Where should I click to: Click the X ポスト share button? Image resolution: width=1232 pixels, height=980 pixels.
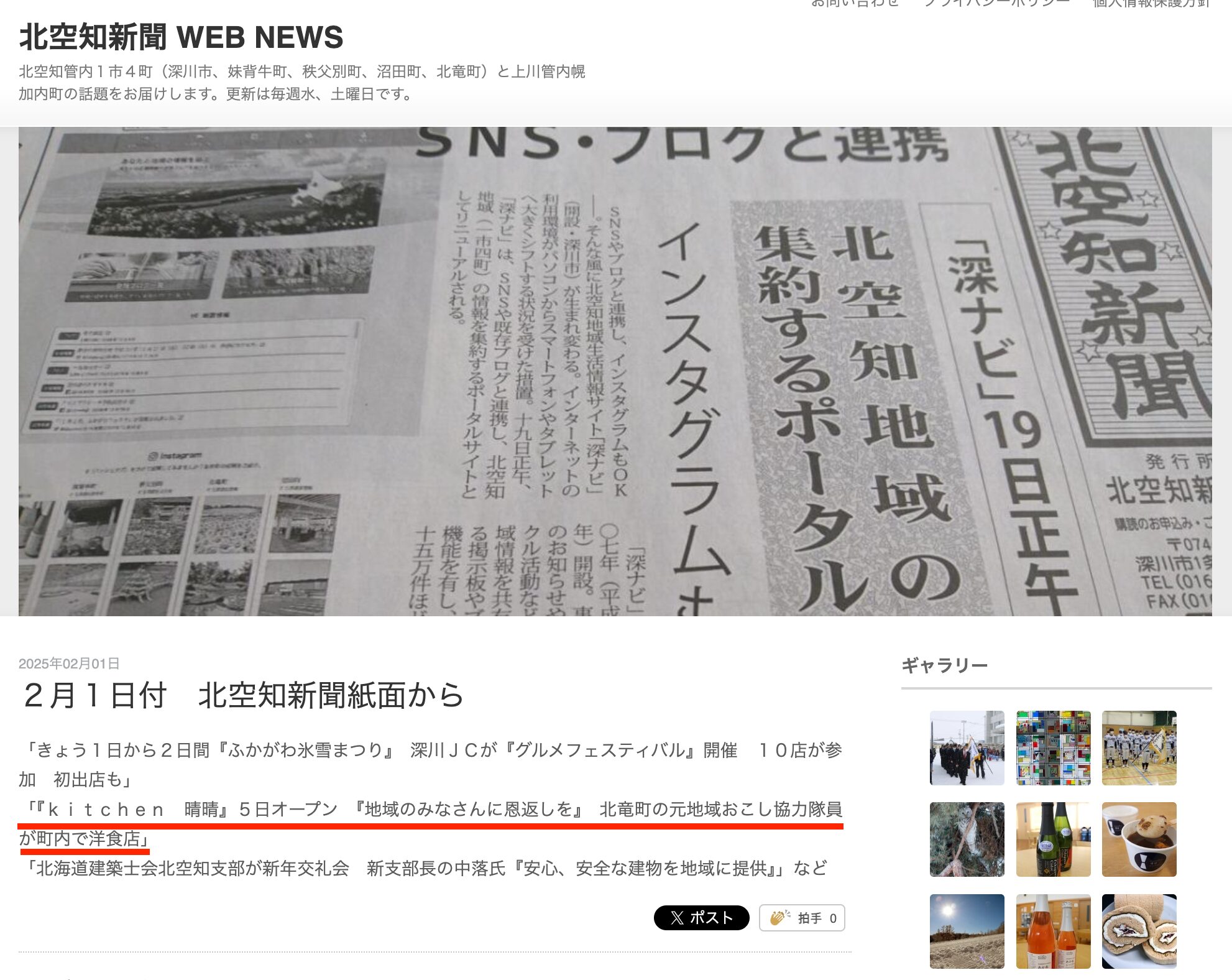(x=701, y=918)
